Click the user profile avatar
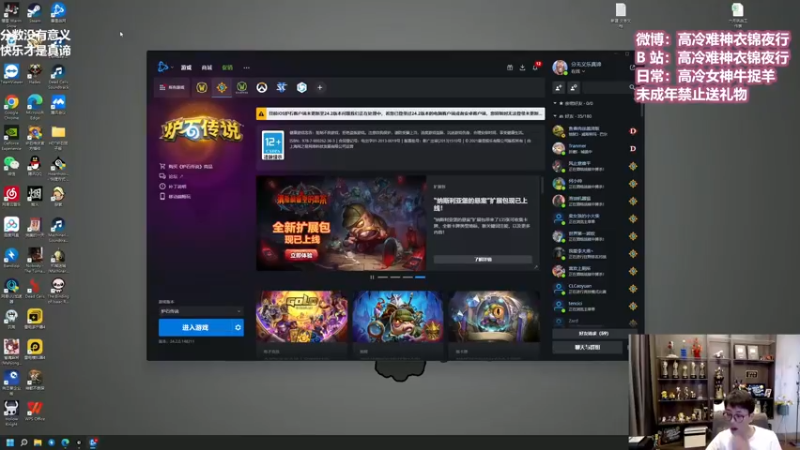 pos(560,67)
